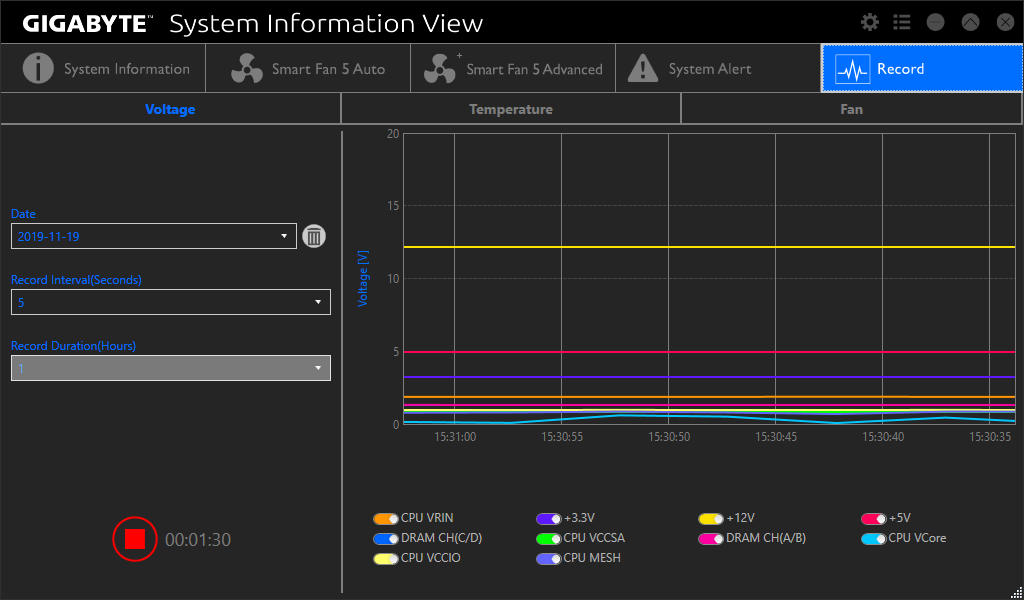Open settings gear in title bar

pos(870,22)
